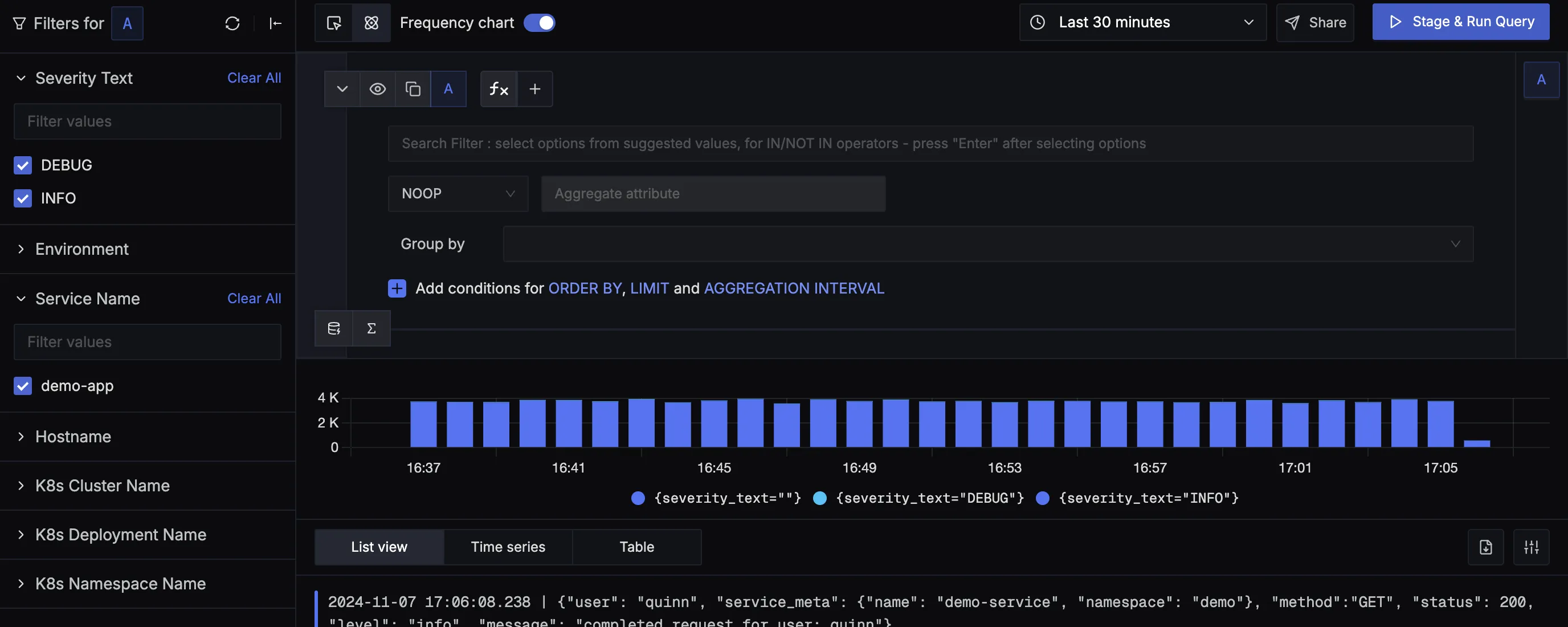Click the blue plus add conditions icon
1568x627 pixels.
397,288
